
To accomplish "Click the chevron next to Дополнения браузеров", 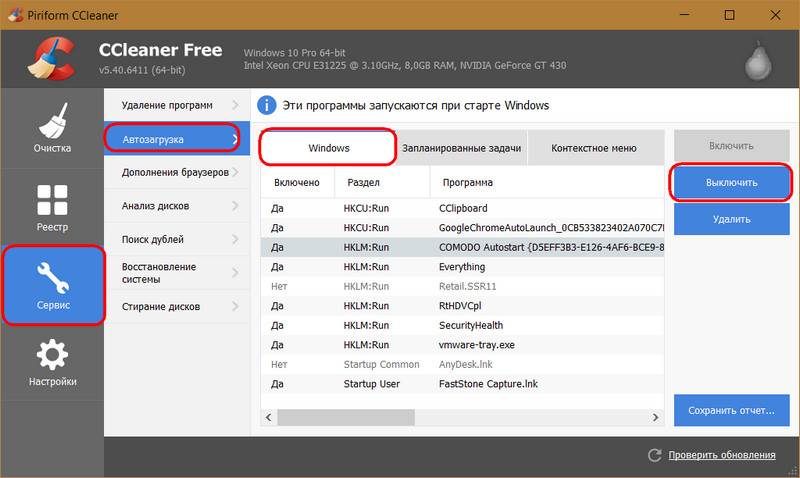I will 235,172.
